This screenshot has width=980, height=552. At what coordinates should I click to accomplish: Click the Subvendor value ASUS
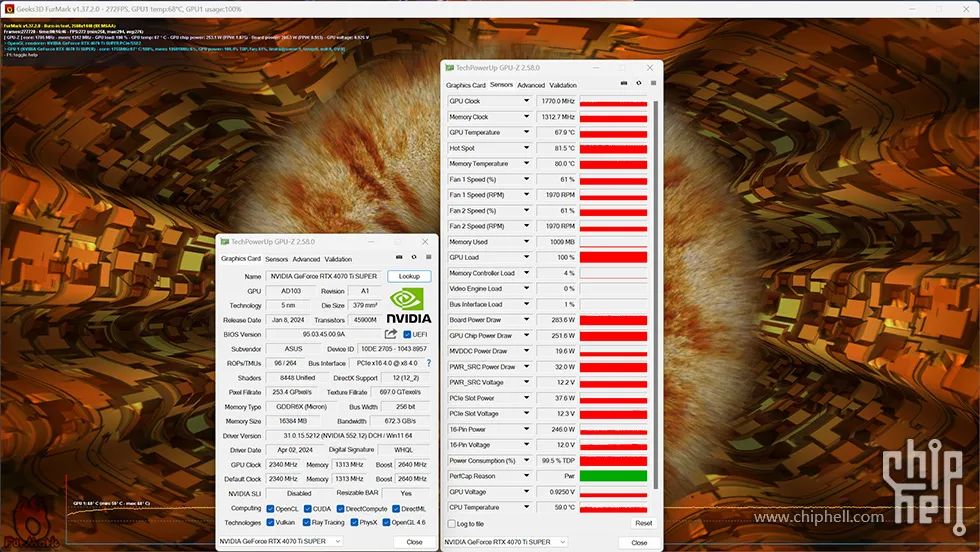click(x=293, y=349)
